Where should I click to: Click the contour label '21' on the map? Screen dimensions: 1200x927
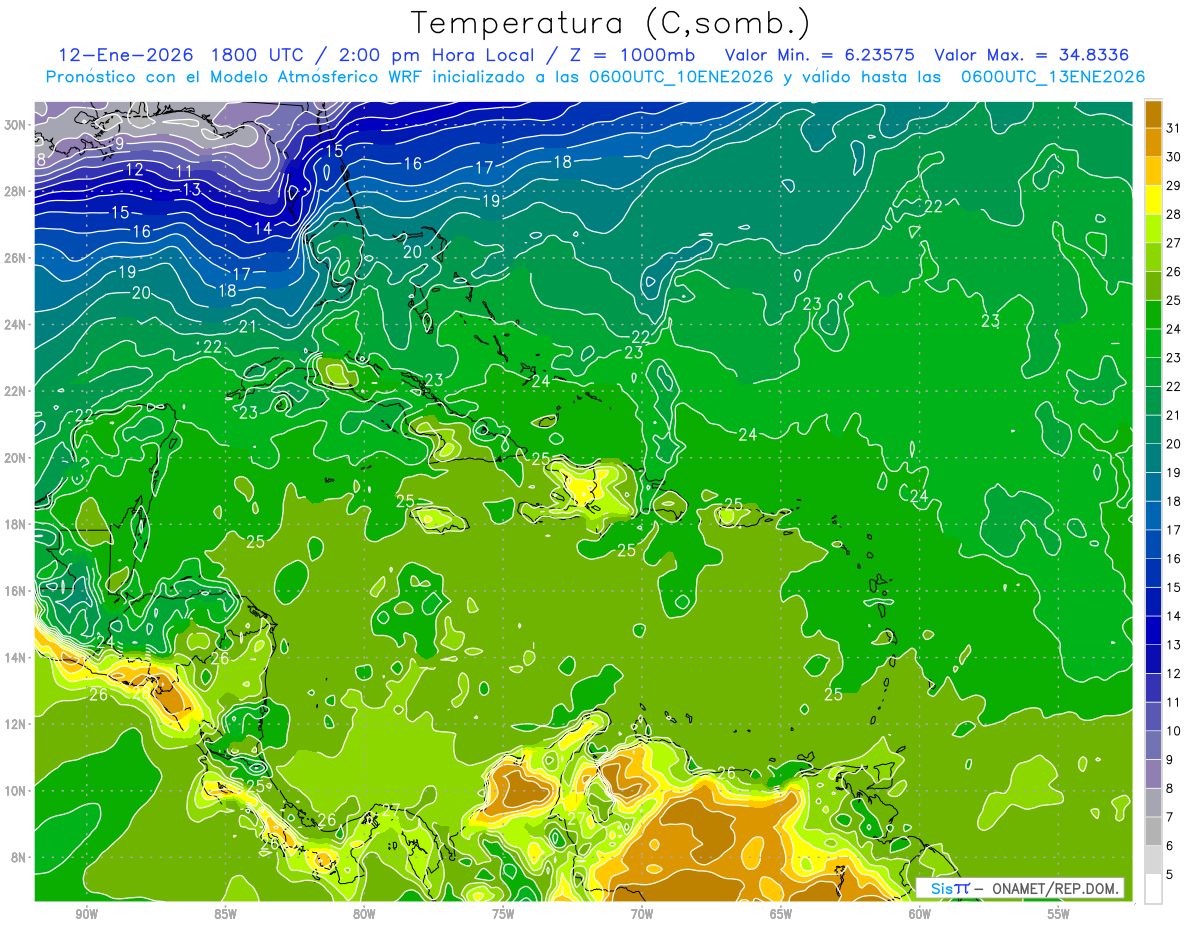(x=248, y=326)
